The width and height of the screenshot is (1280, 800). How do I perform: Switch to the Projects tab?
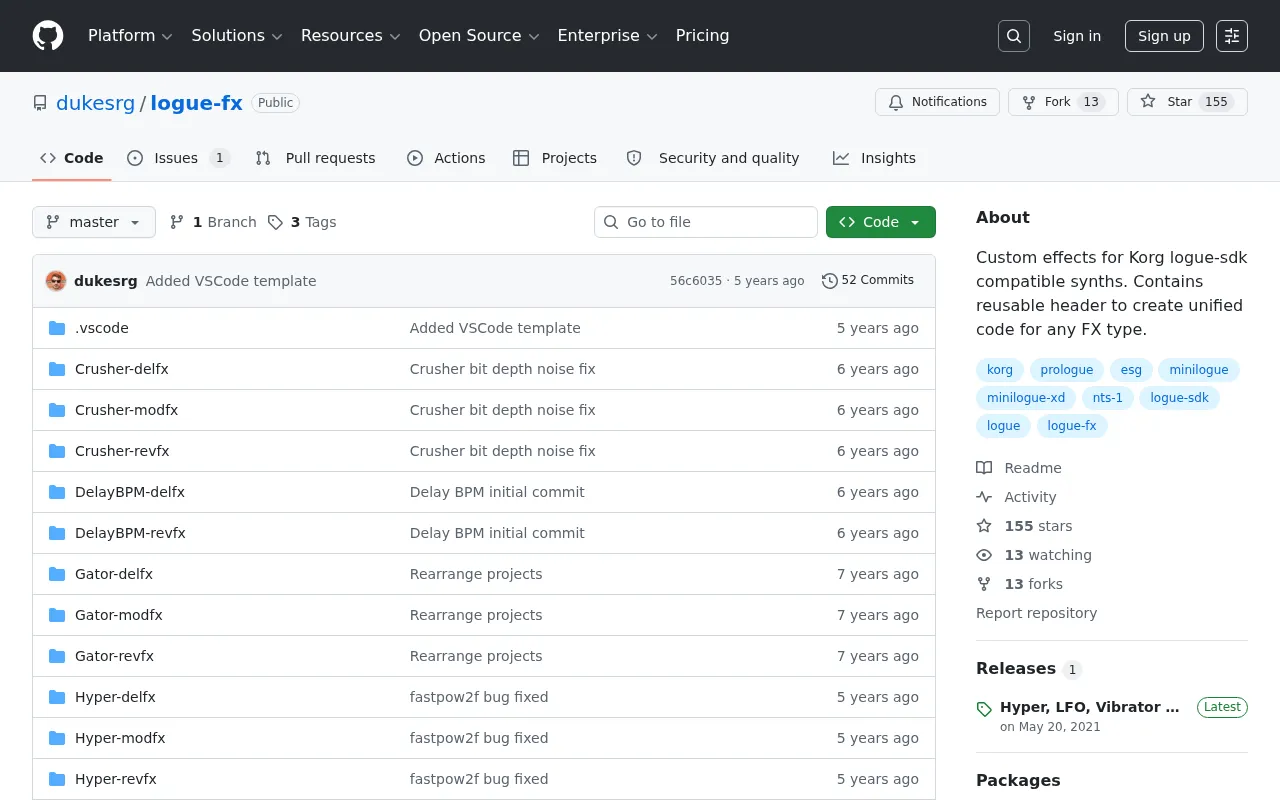click(555, 158)
